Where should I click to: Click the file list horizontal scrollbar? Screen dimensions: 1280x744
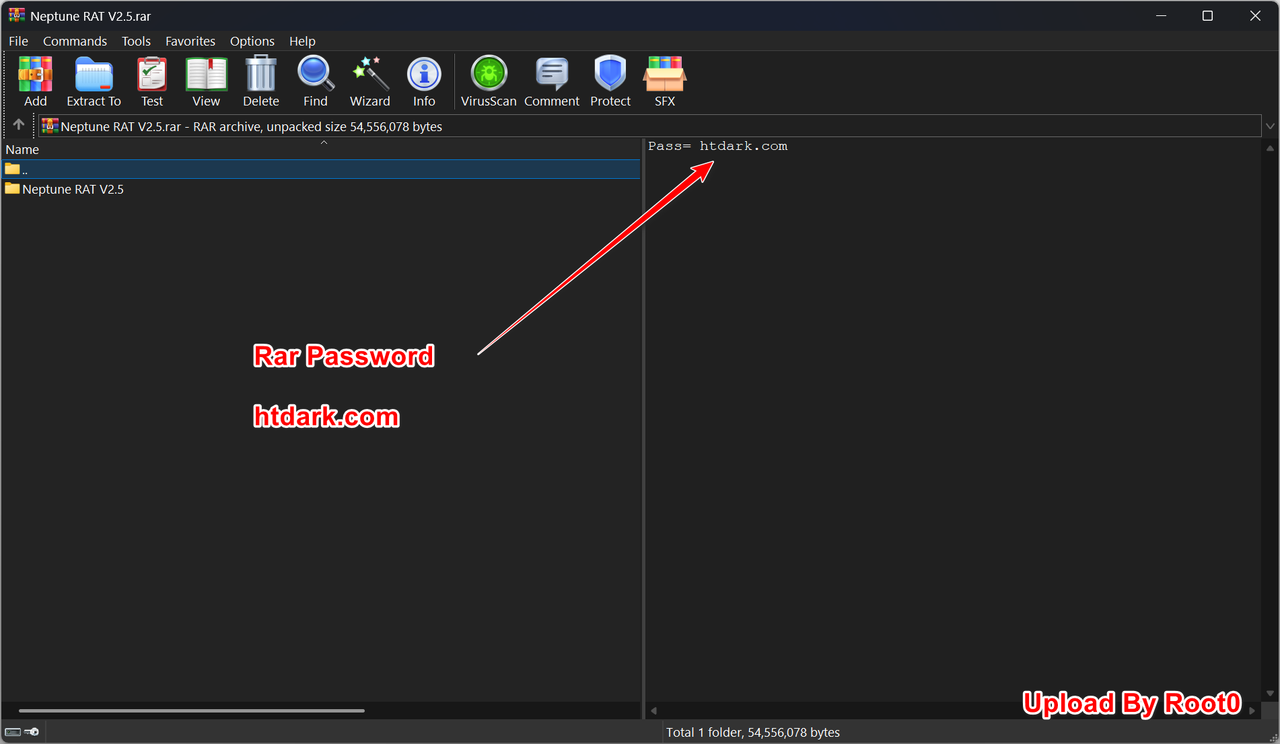pyautogui.click(x=192, y=711)
